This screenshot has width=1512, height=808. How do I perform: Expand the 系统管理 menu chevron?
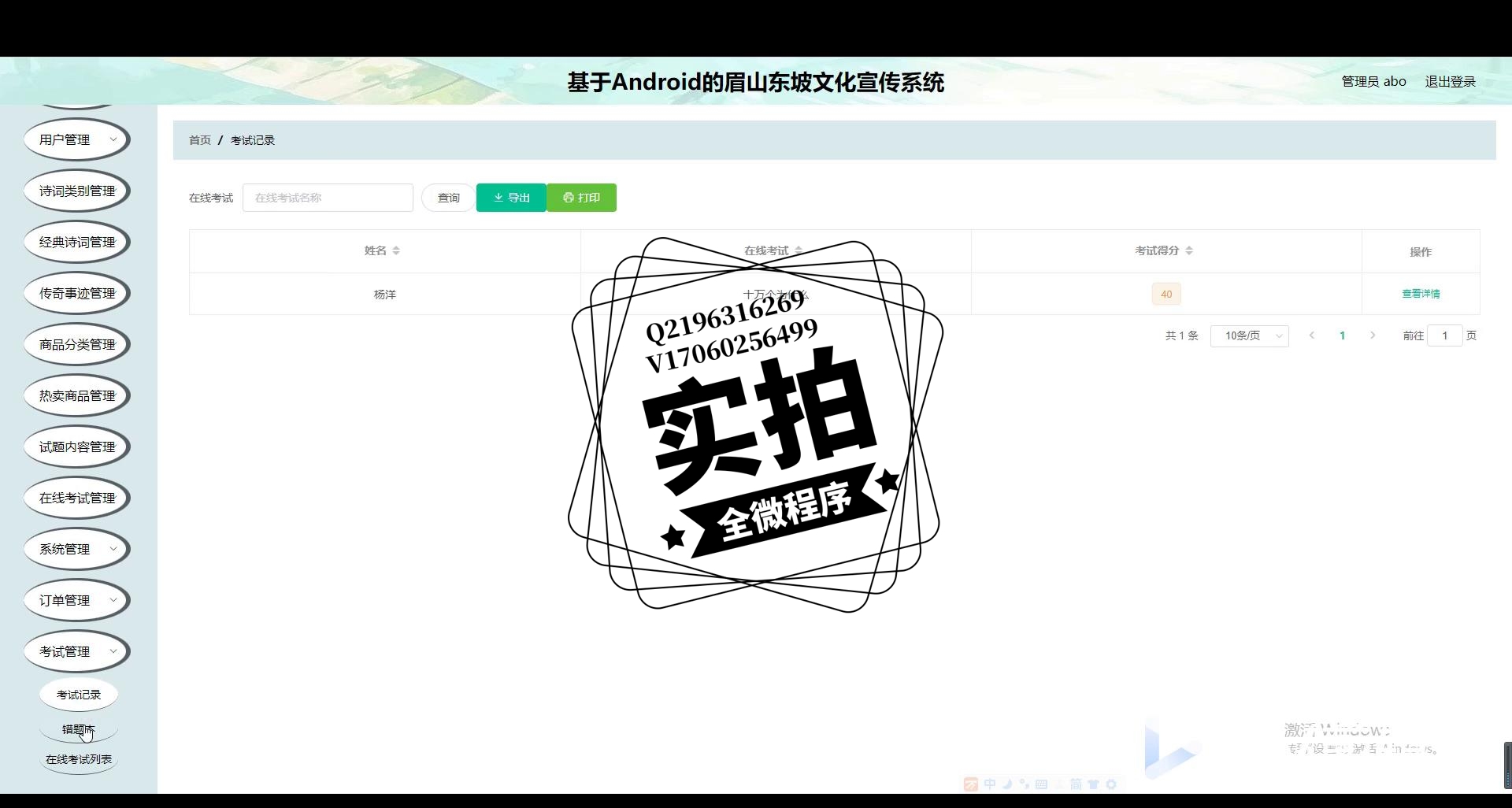click(x=113, y=549)
